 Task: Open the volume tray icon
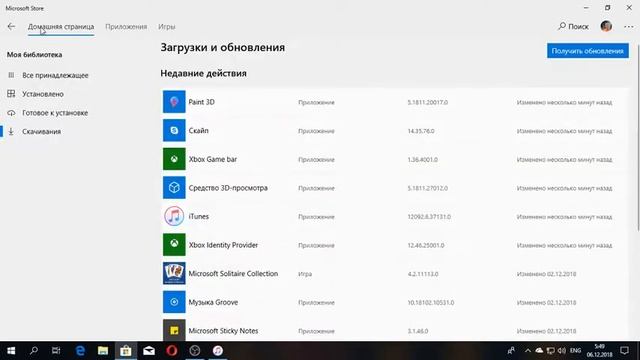562,351
